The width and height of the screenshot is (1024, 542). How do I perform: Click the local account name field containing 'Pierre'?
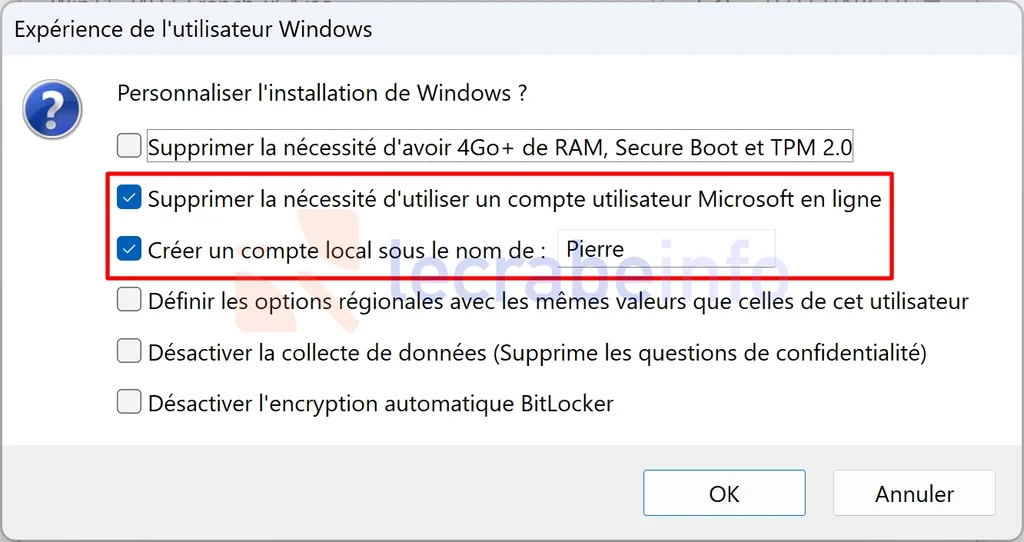click(665, 249)
